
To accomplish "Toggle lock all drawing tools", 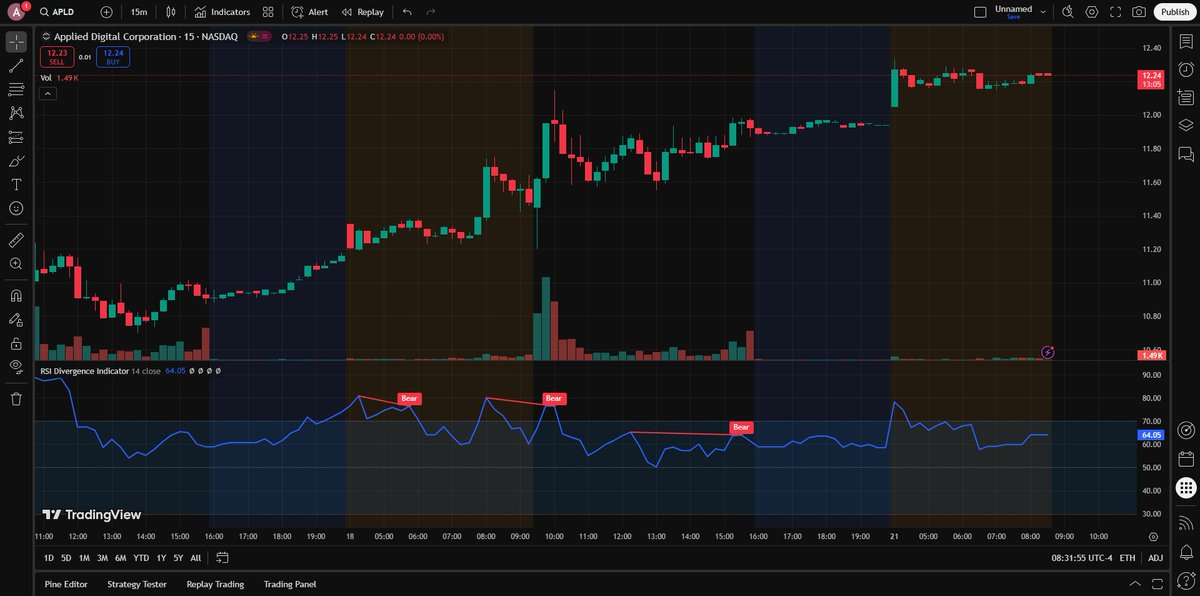I will point(16,343).
